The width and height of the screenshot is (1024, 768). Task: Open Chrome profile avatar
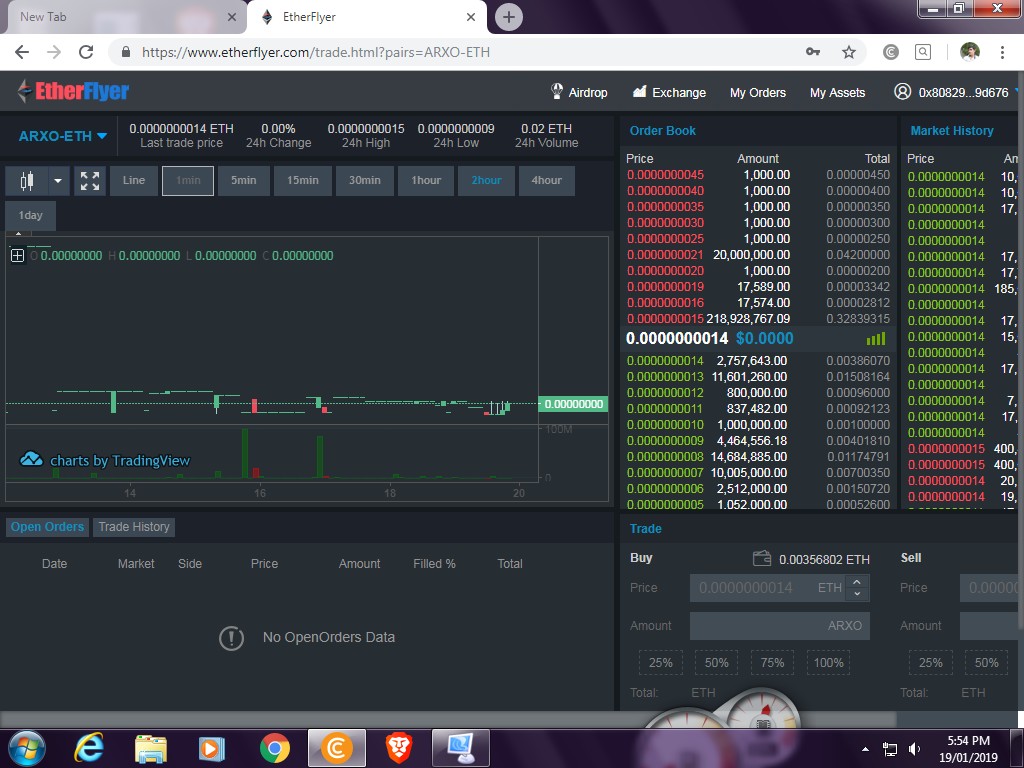coord(970,52)
